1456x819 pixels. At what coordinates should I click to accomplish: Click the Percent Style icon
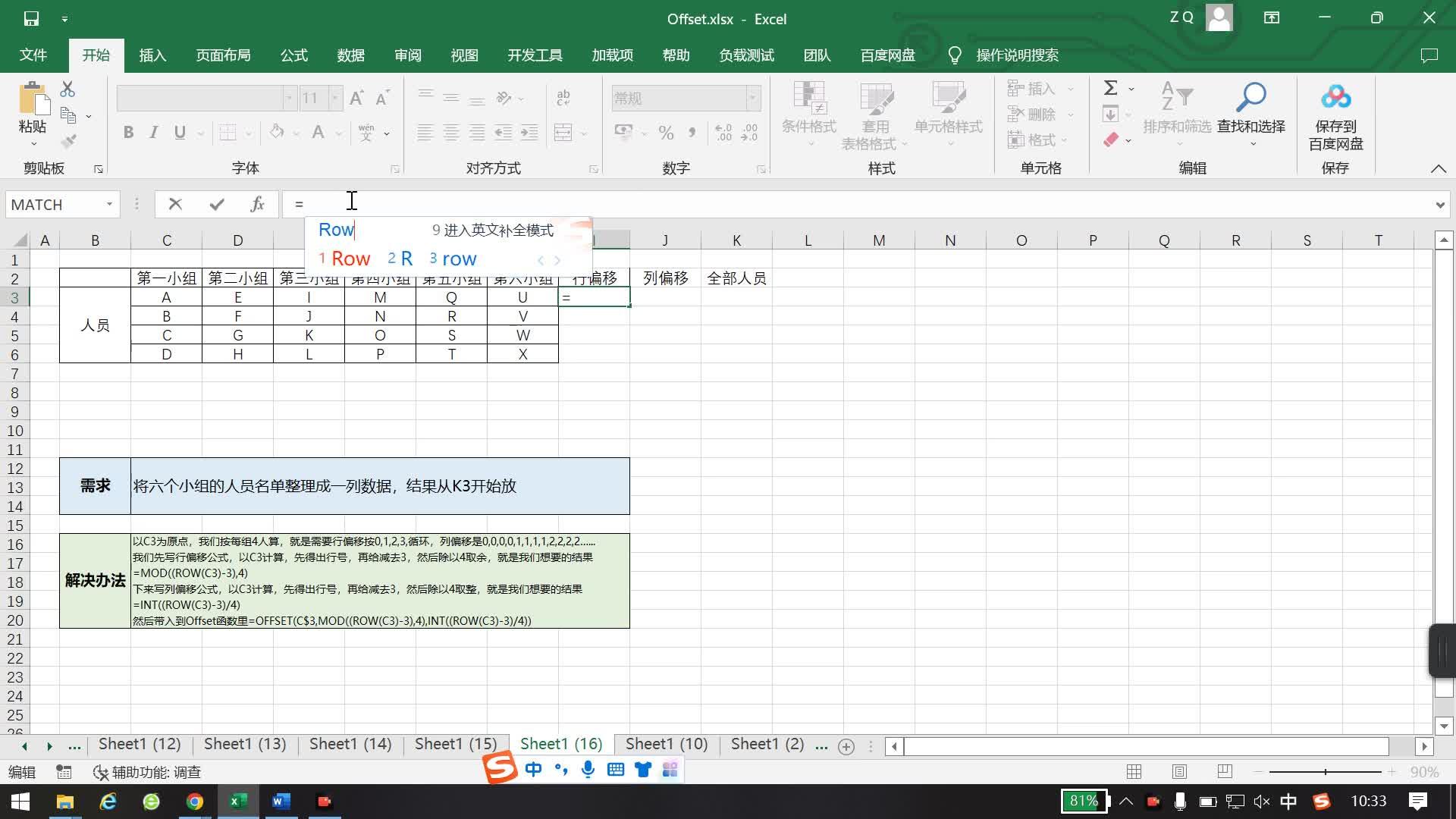666,133
